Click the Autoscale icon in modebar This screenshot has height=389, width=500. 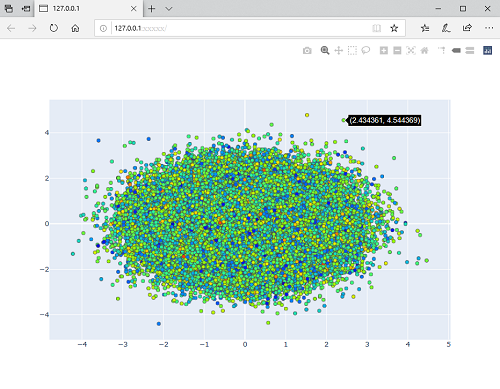[411, 50]
